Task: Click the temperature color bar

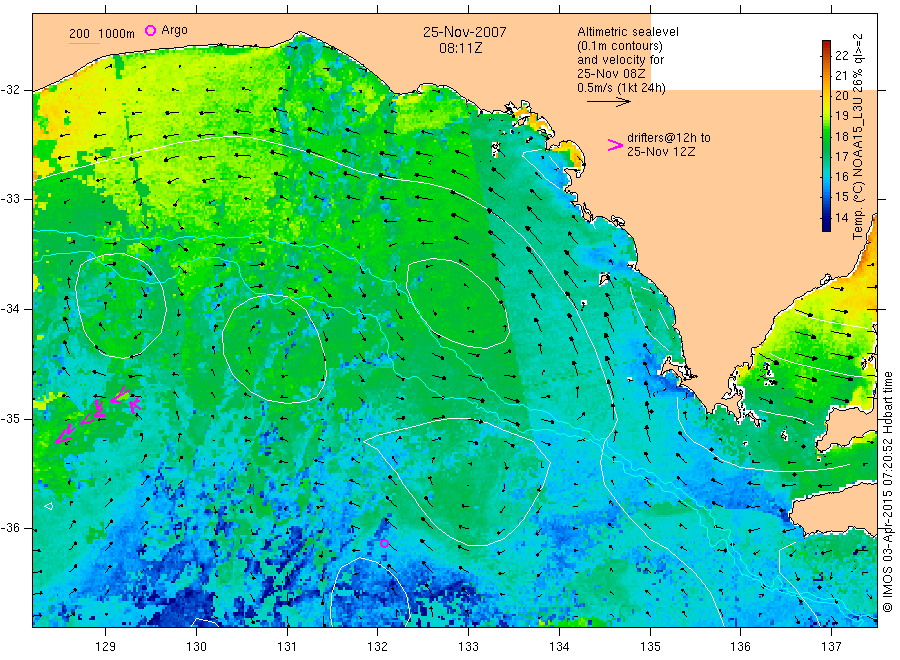Action: tap(826, 136)
